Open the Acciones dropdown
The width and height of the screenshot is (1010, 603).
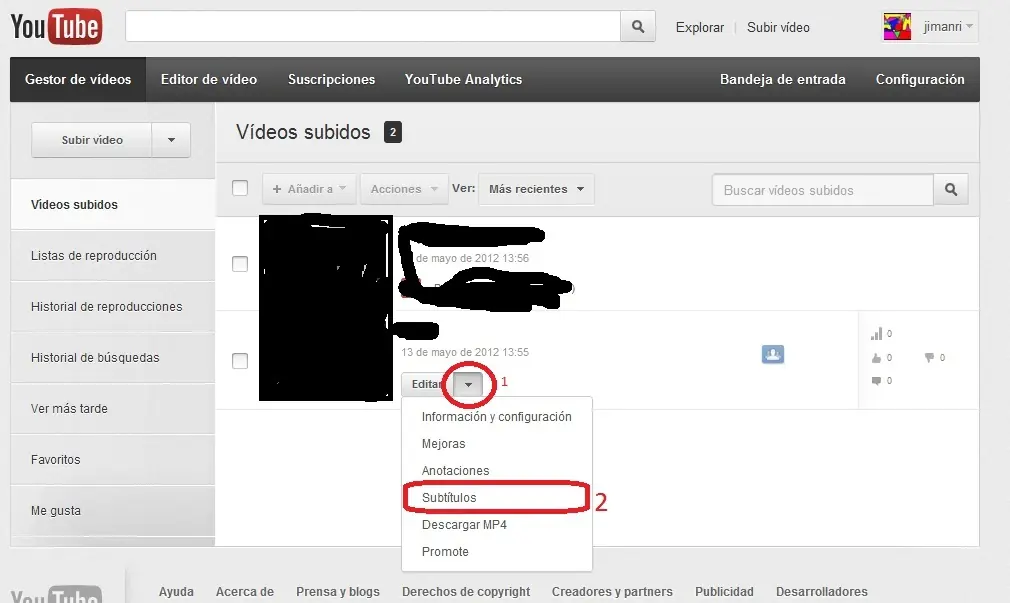pos(404,189)
